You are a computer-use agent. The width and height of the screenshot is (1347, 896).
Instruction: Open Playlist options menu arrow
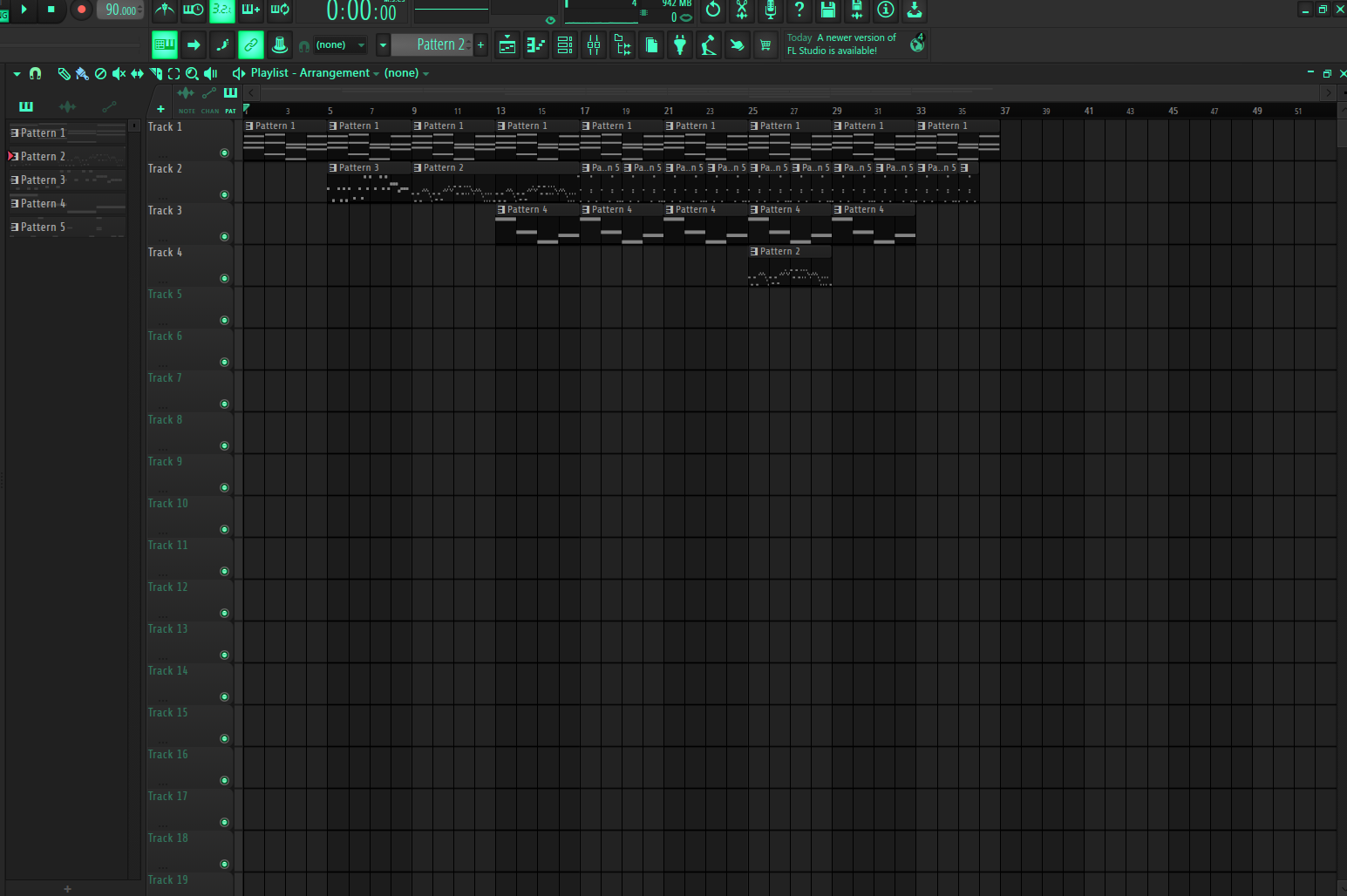17,74
